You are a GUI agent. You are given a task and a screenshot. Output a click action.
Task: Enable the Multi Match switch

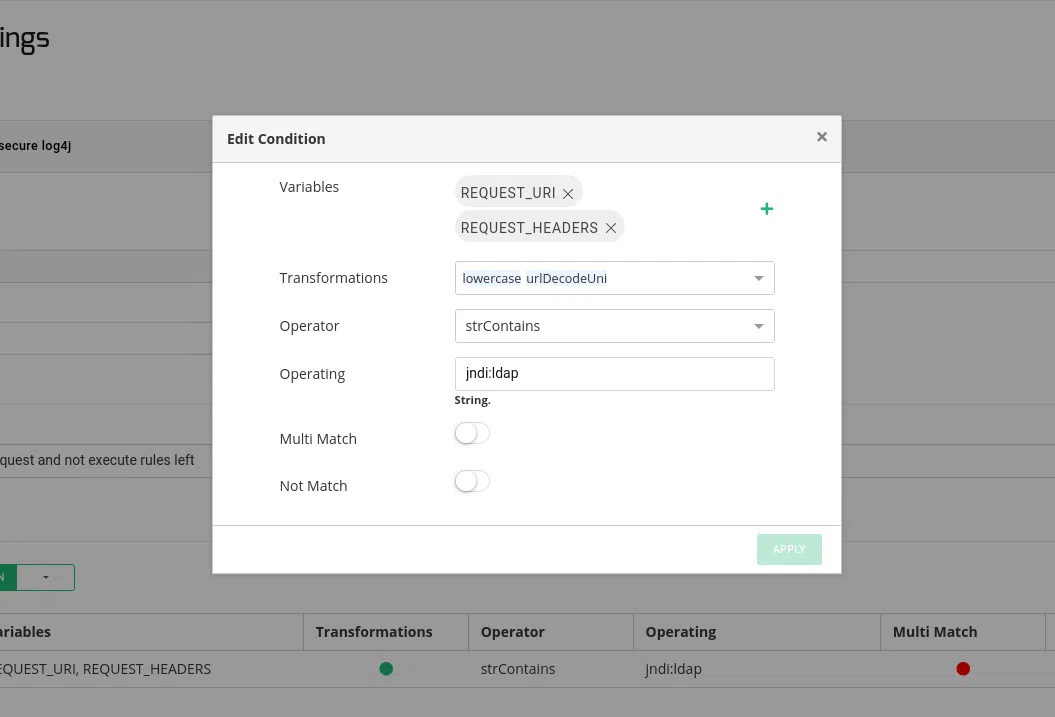472,434
